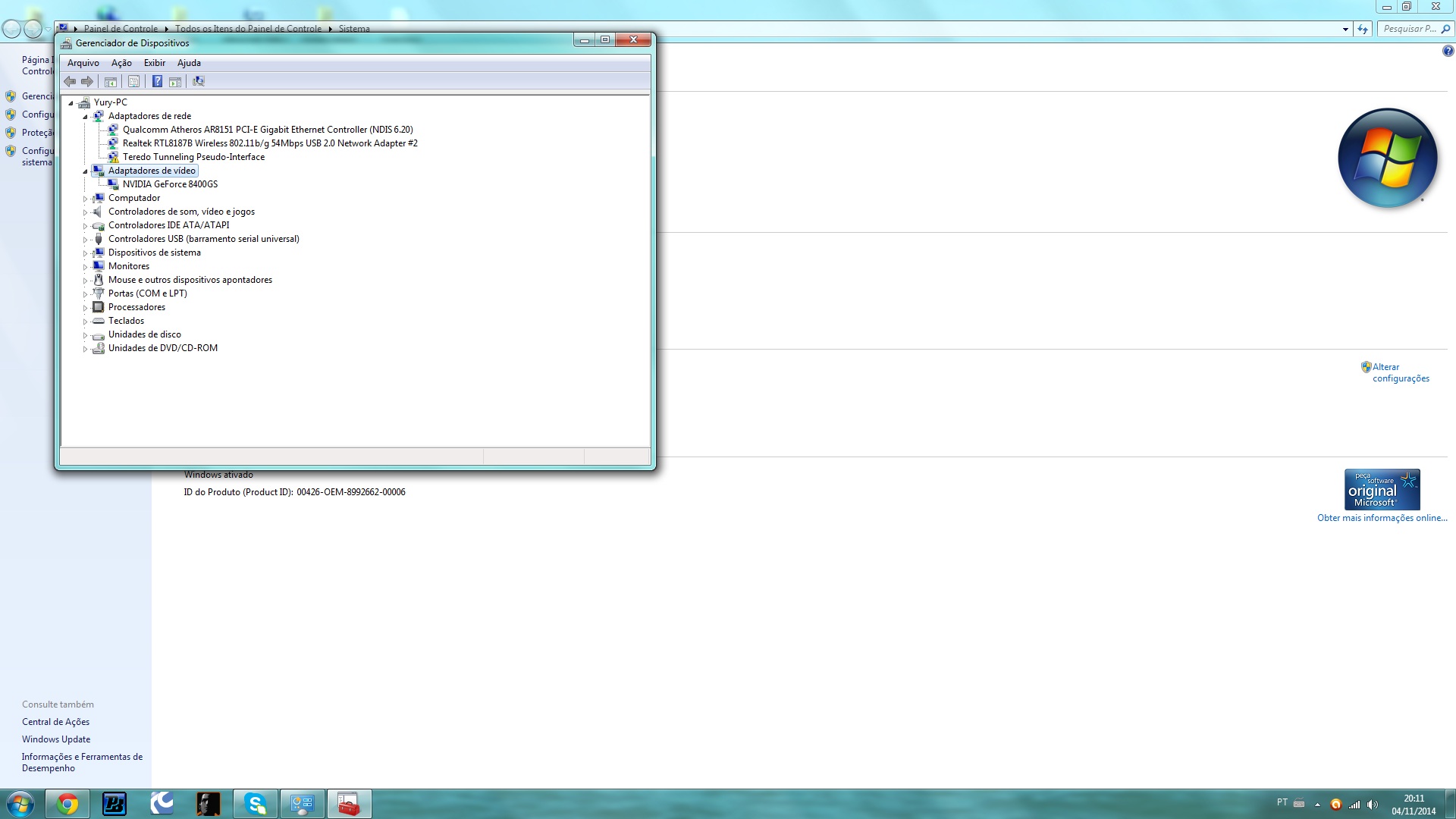Expand the Processadores category
Viewport: 1456px width, 819px height.
(85, 308)
